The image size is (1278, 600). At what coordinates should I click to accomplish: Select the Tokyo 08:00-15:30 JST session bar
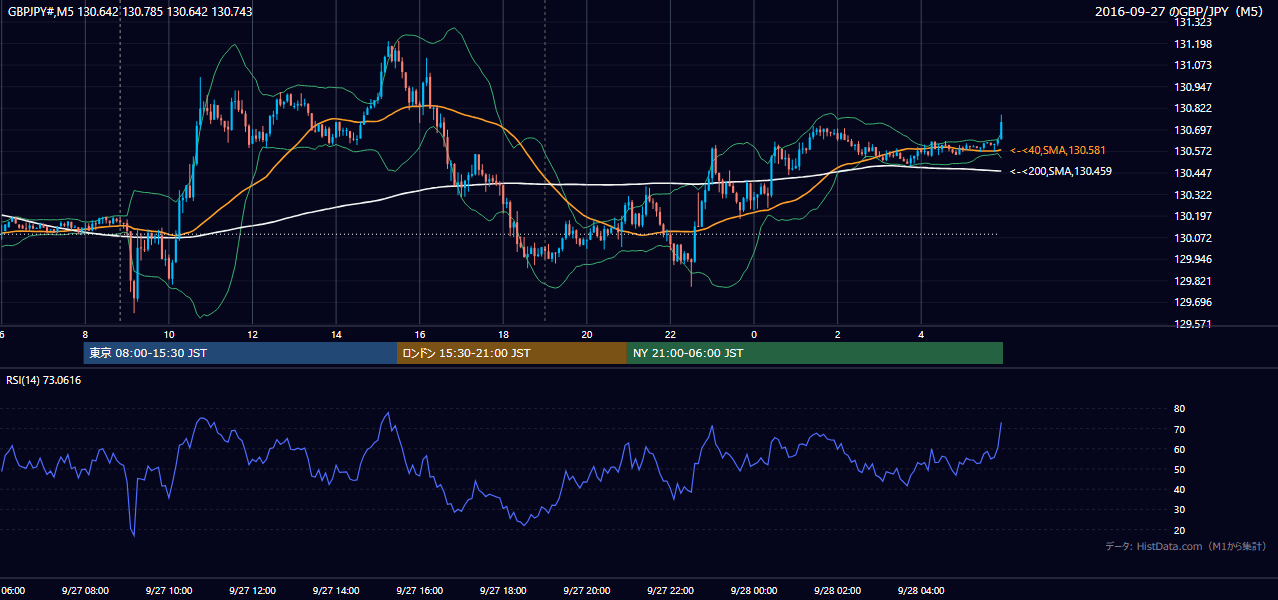click(x=240, y=353)
